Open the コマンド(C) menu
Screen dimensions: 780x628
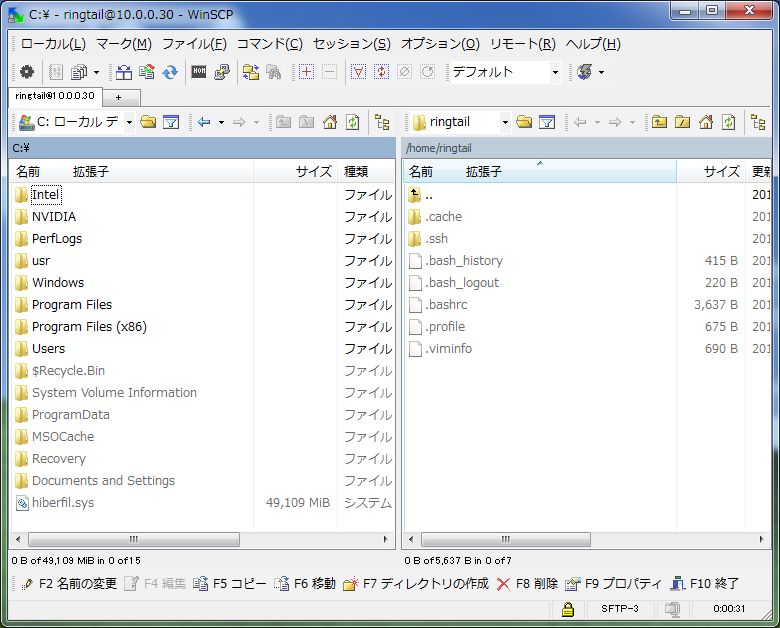270,44
